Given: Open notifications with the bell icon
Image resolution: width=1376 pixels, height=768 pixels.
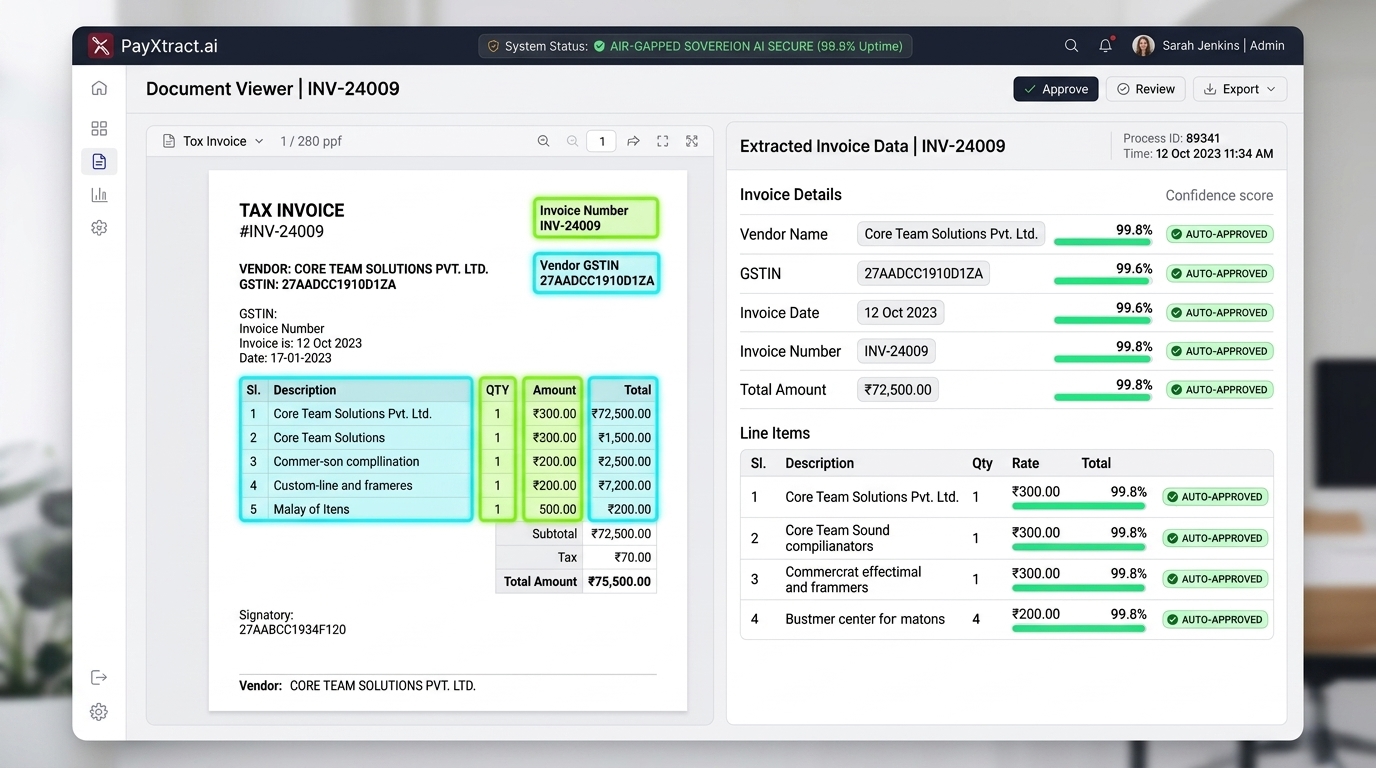Looking at the screenshot, I should [1106, 46].
